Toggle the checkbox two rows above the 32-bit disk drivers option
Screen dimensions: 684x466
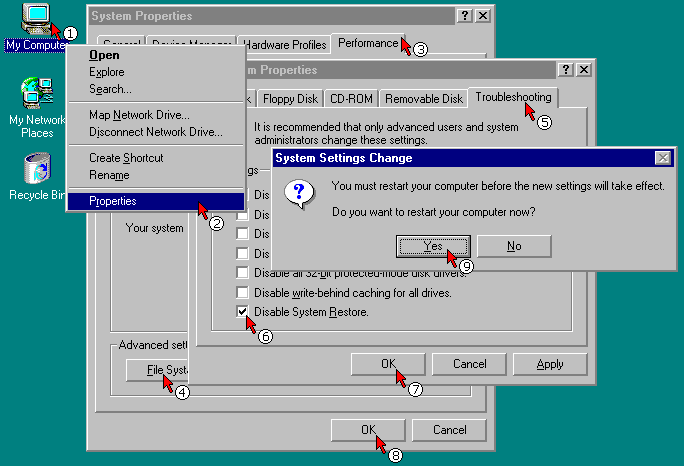pos(242,234)
